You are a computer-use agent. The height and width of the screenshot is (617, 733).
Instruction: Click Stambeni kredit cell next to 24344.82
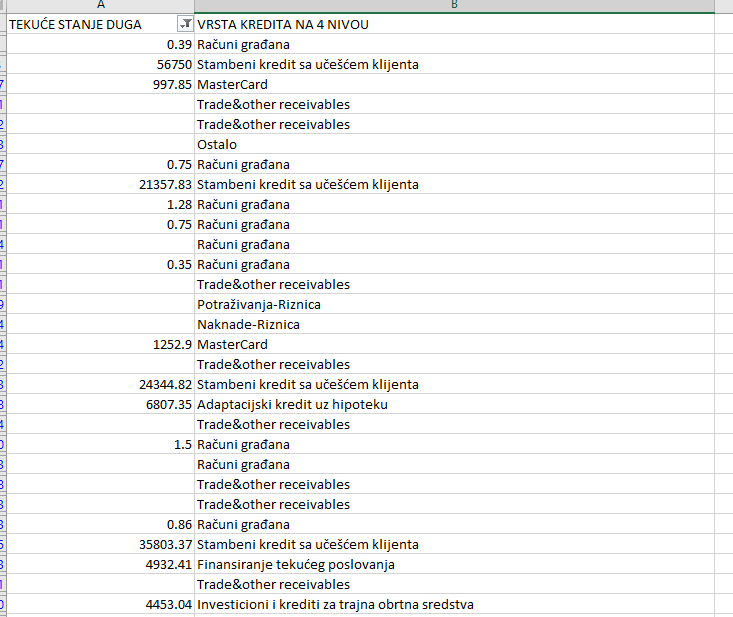pyautogui.click(x=454, y=384)
